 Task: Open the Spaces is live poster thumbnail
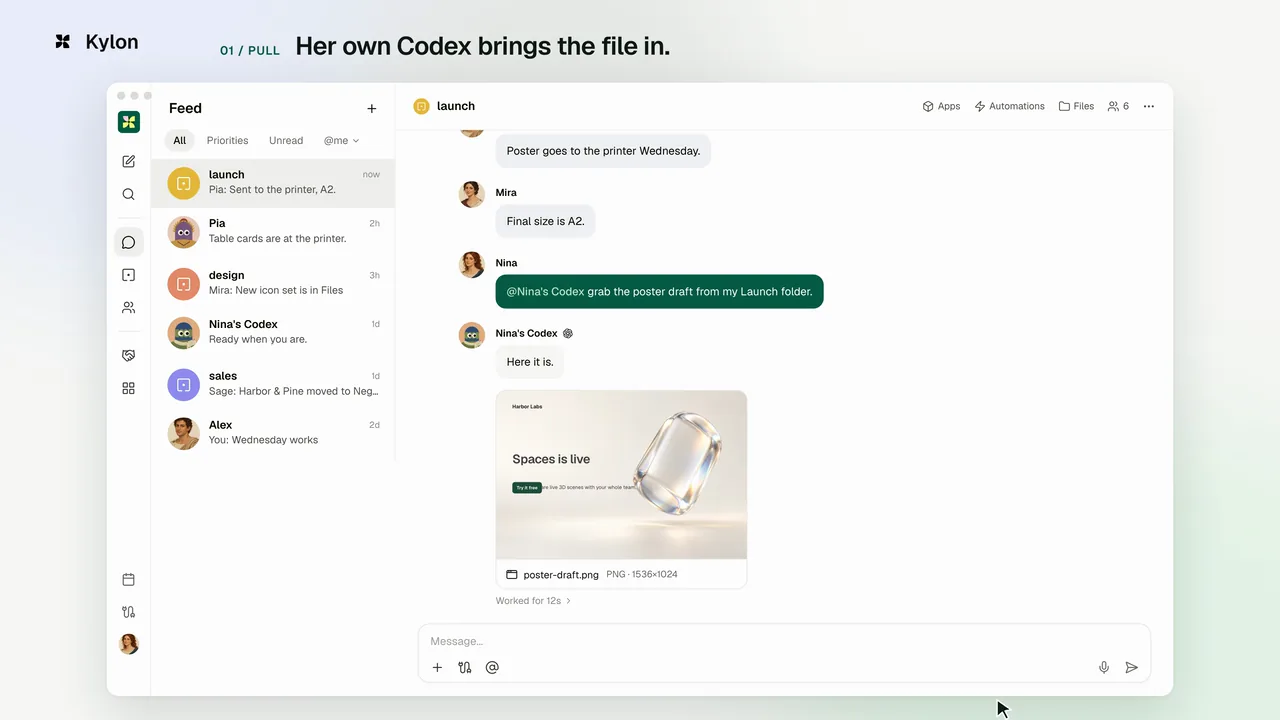coord(621,475)
